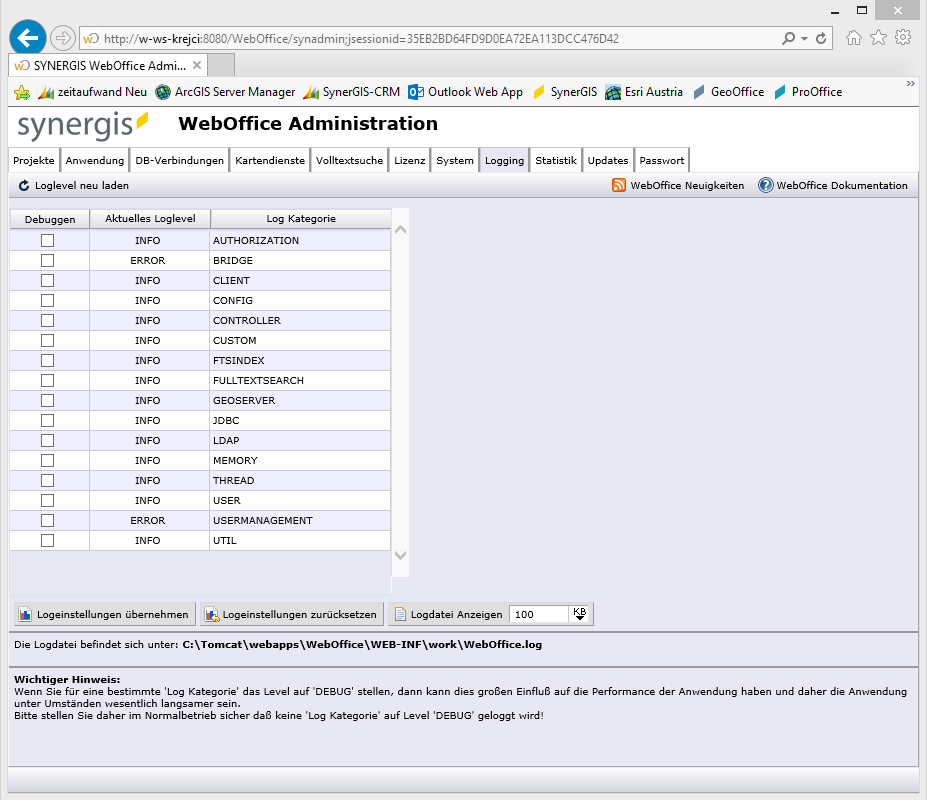The width and height of the screenshot is (927, 800).
Task: Expand the KB size stepper arrow
Action: coord(581,614)
